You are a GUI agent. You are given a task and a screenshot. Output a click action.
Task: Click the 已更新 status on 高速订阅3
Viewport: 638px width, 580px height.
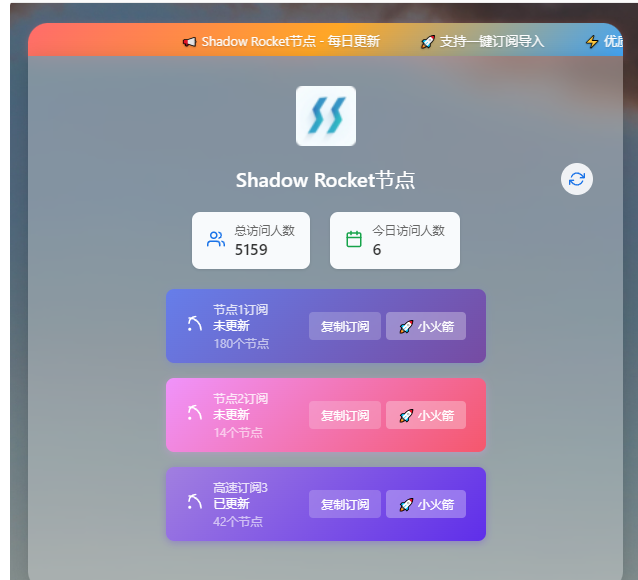point(231,504)
